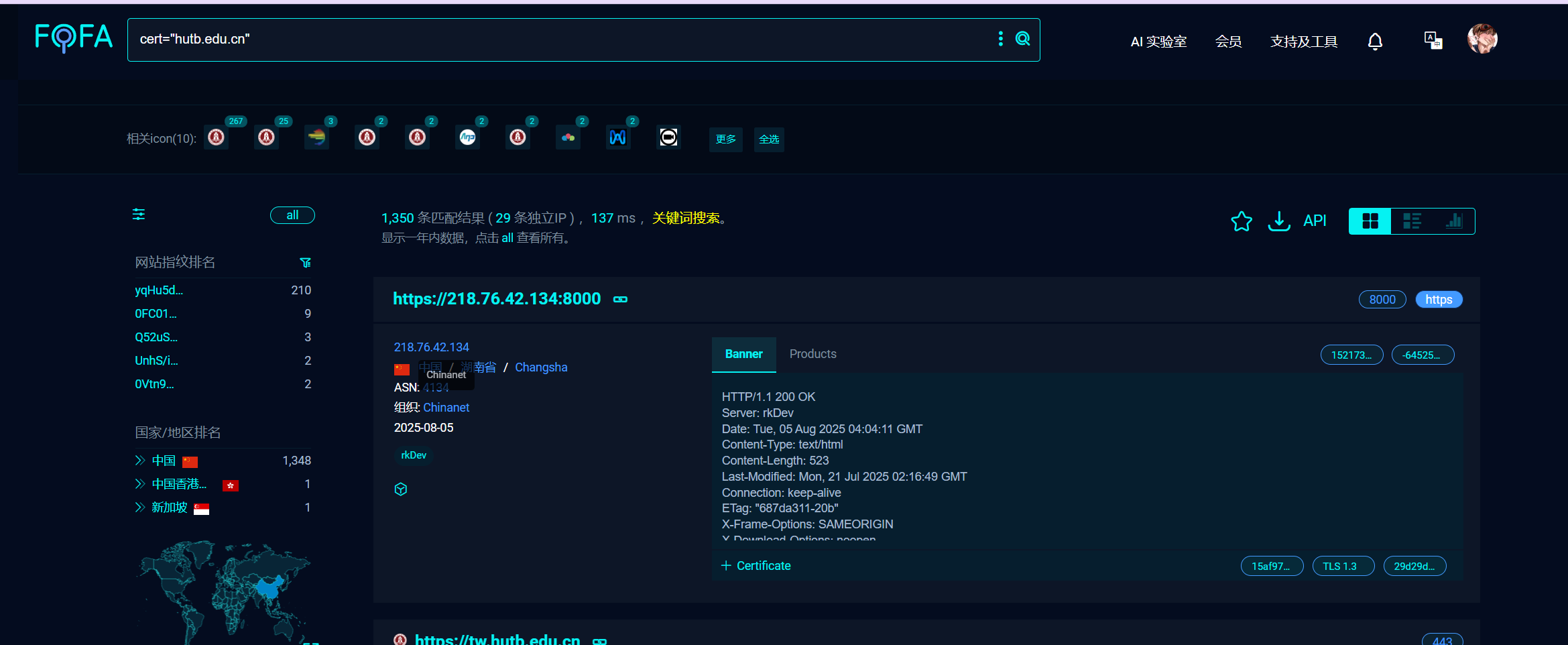Open the https://218.76.42.134:8000 result link

click(497, 299)
